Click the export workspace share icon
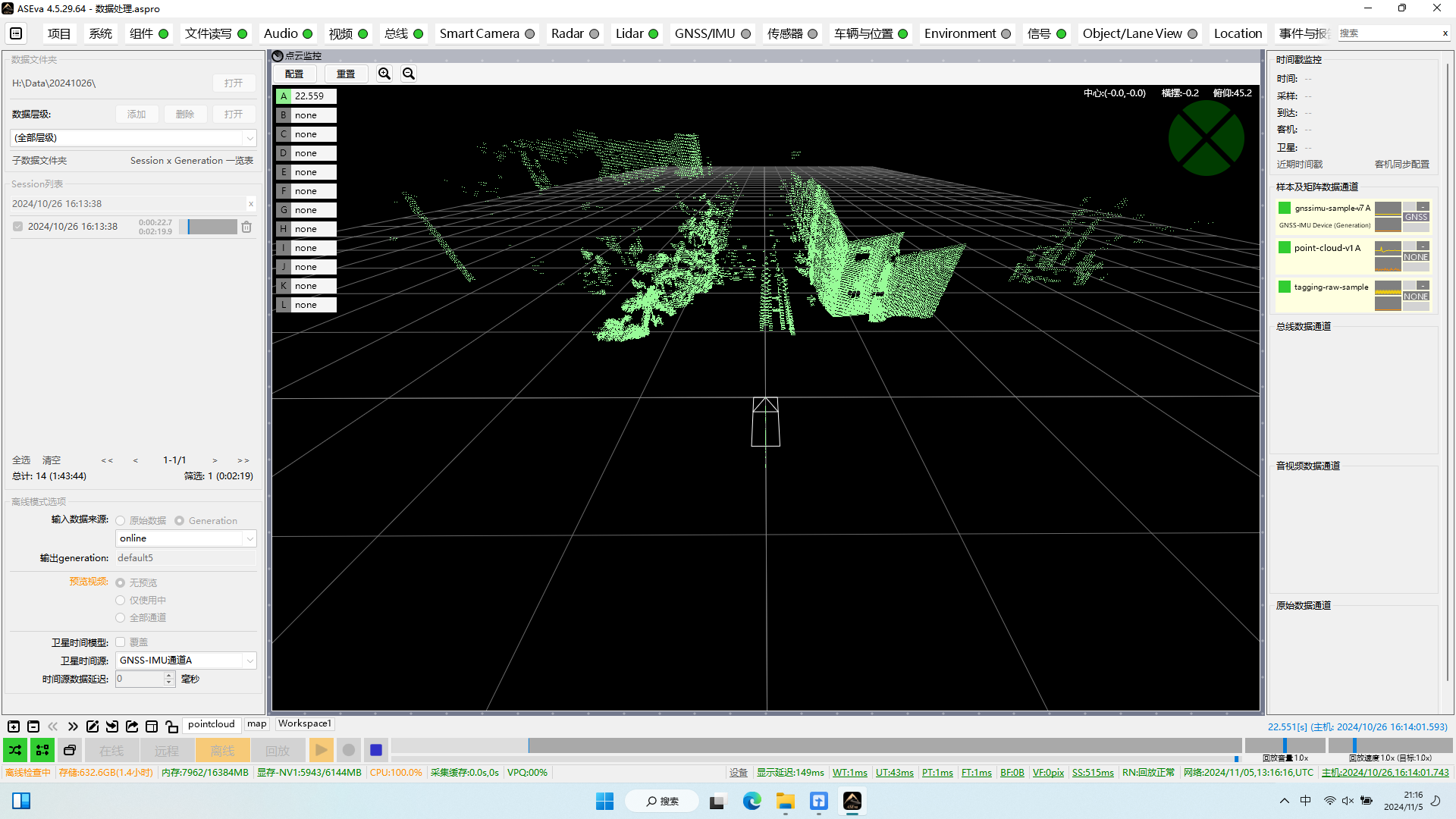The image size is (1456, 819). pos(132,726)
